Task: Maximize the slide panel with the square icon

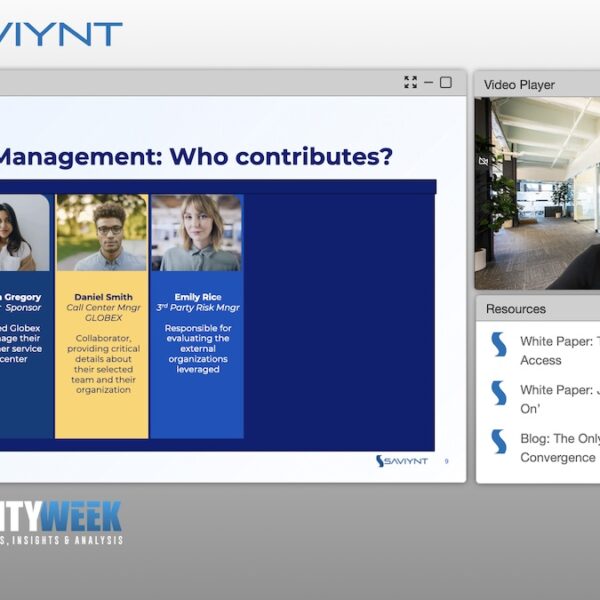Action: point(446,82)
